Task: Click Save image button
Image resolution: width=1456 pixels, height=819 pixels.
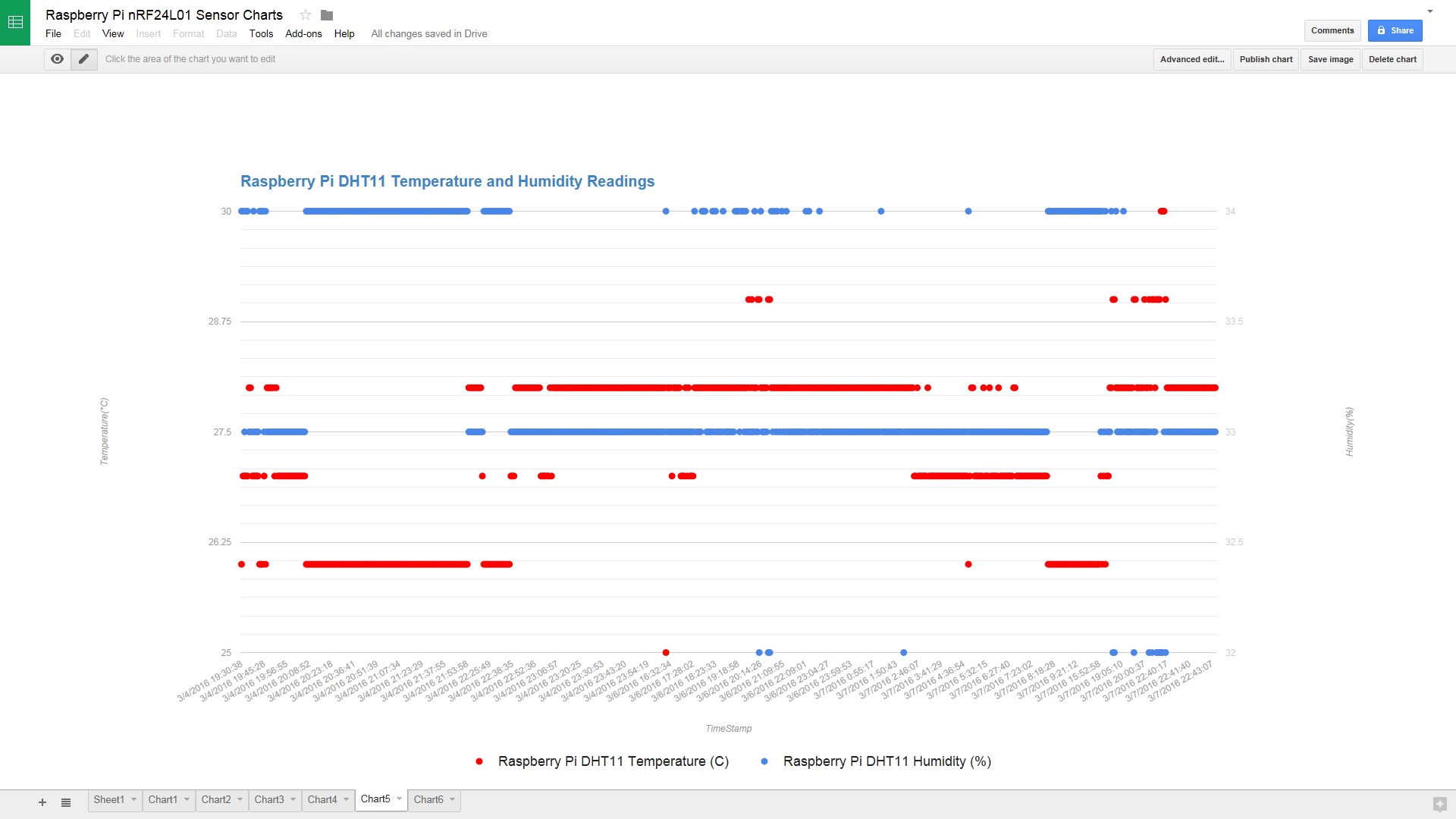Action: click(x=1330, y=60)
